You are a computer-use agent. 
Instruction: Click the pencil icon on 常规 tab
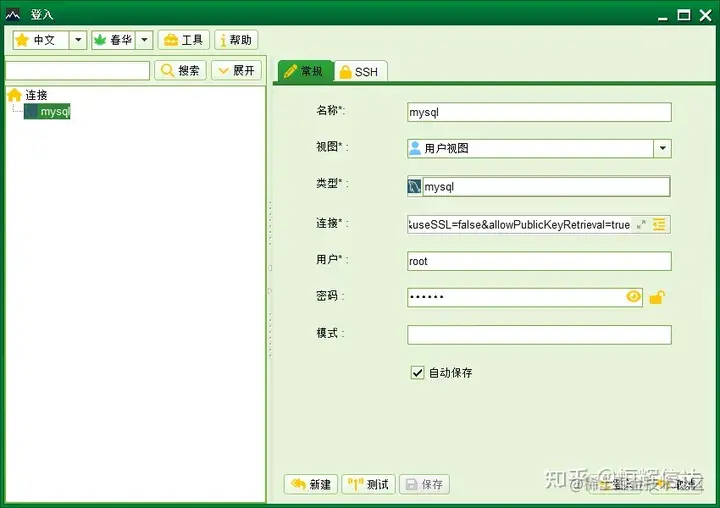click(x=290, y=71)
